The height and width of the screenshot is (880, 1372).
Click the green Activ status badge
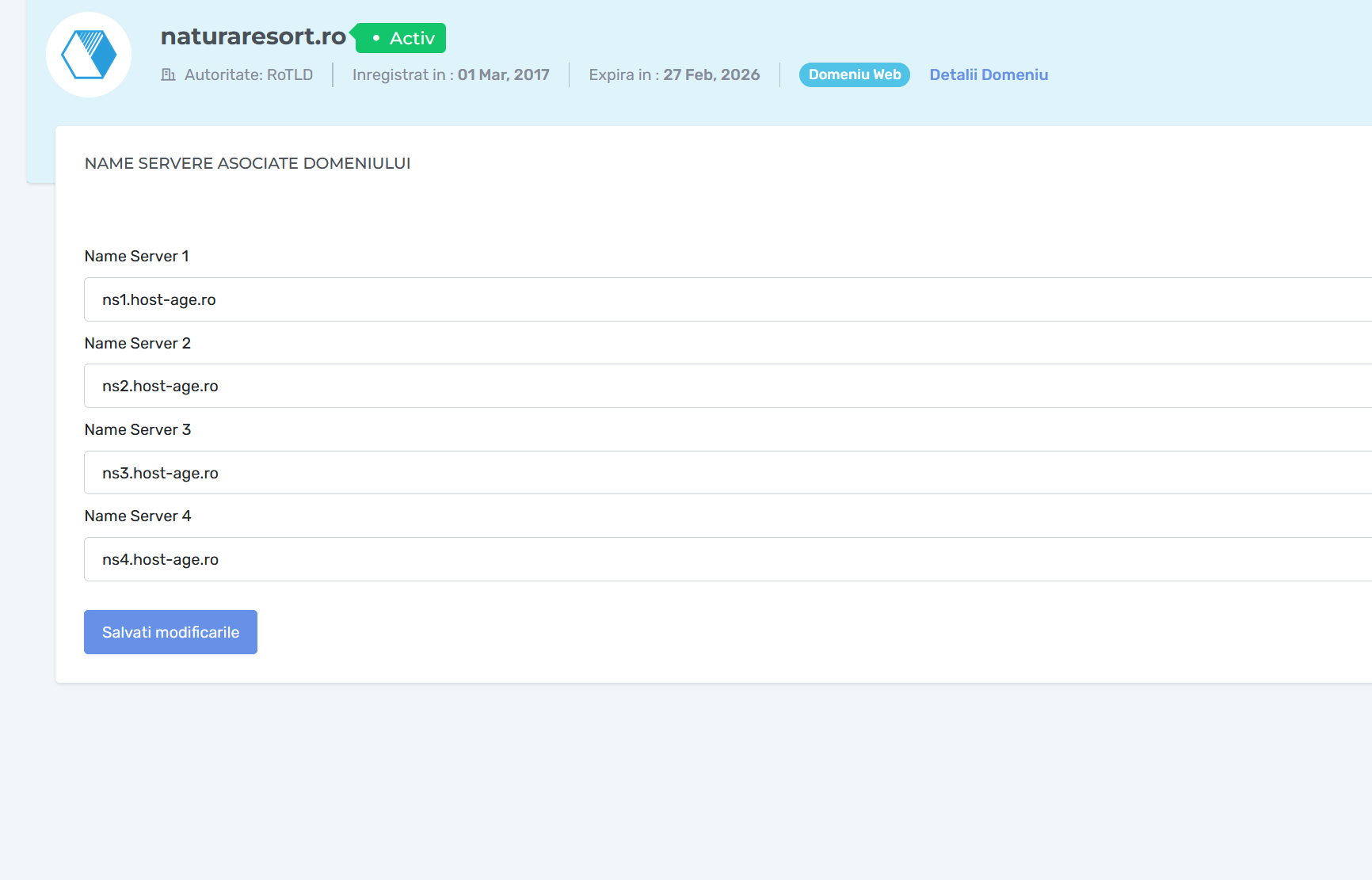coord(402,38)
